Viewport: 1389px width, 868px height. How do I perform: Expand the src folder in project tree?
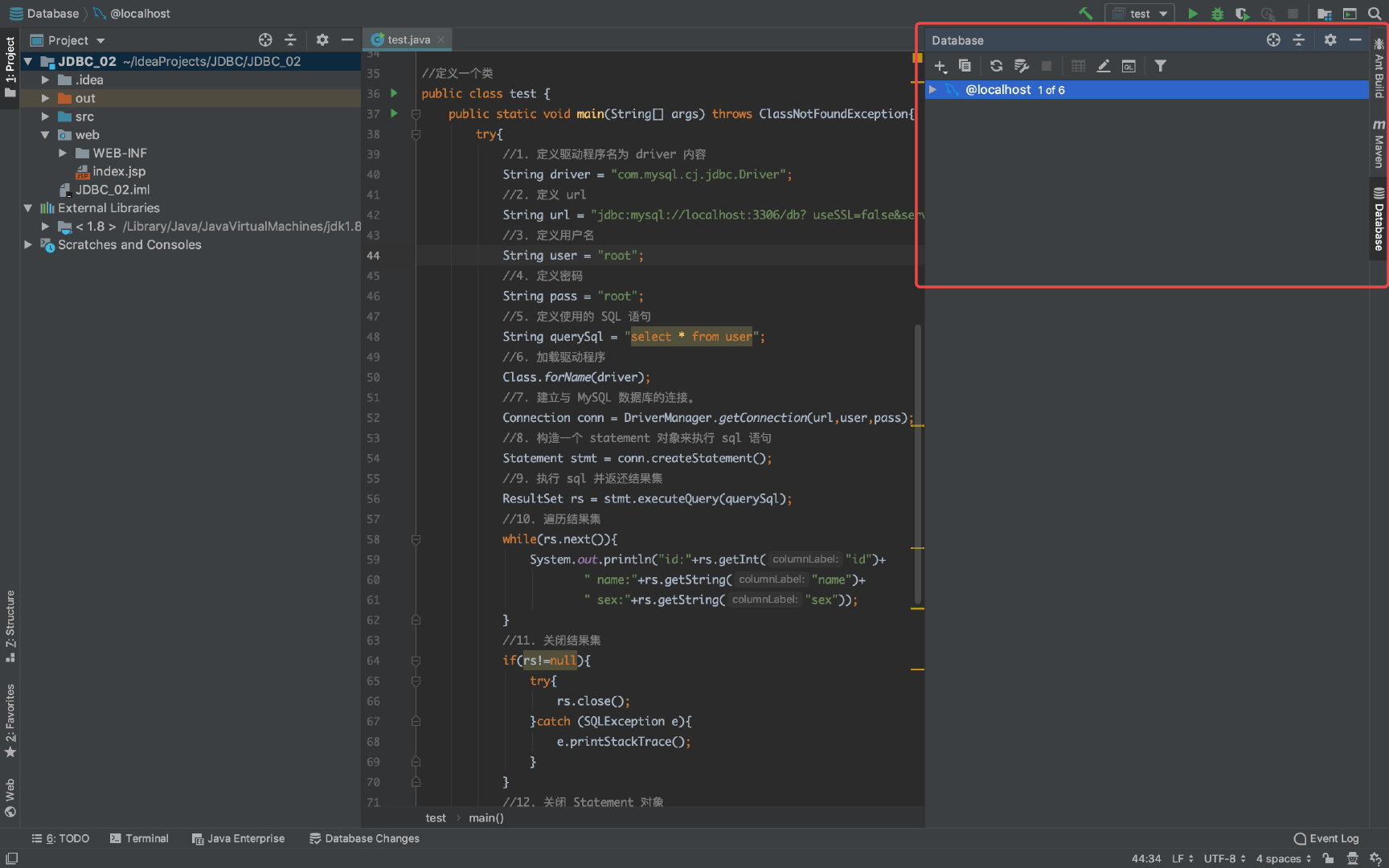tap(46, 117)
